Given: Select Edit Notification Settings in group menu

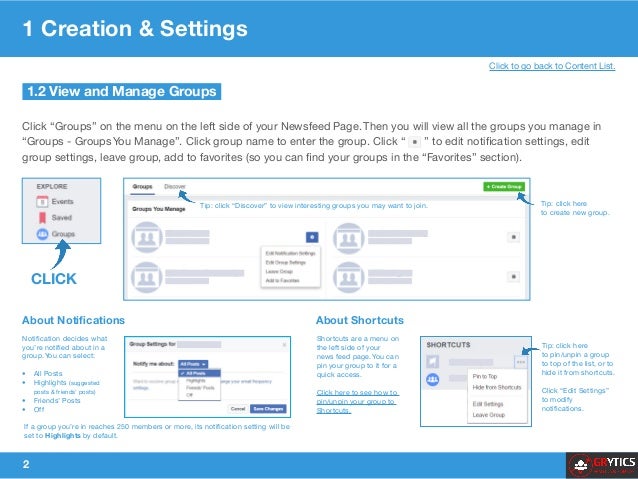Looking at the screenshot, I should [x=291, y=253].
